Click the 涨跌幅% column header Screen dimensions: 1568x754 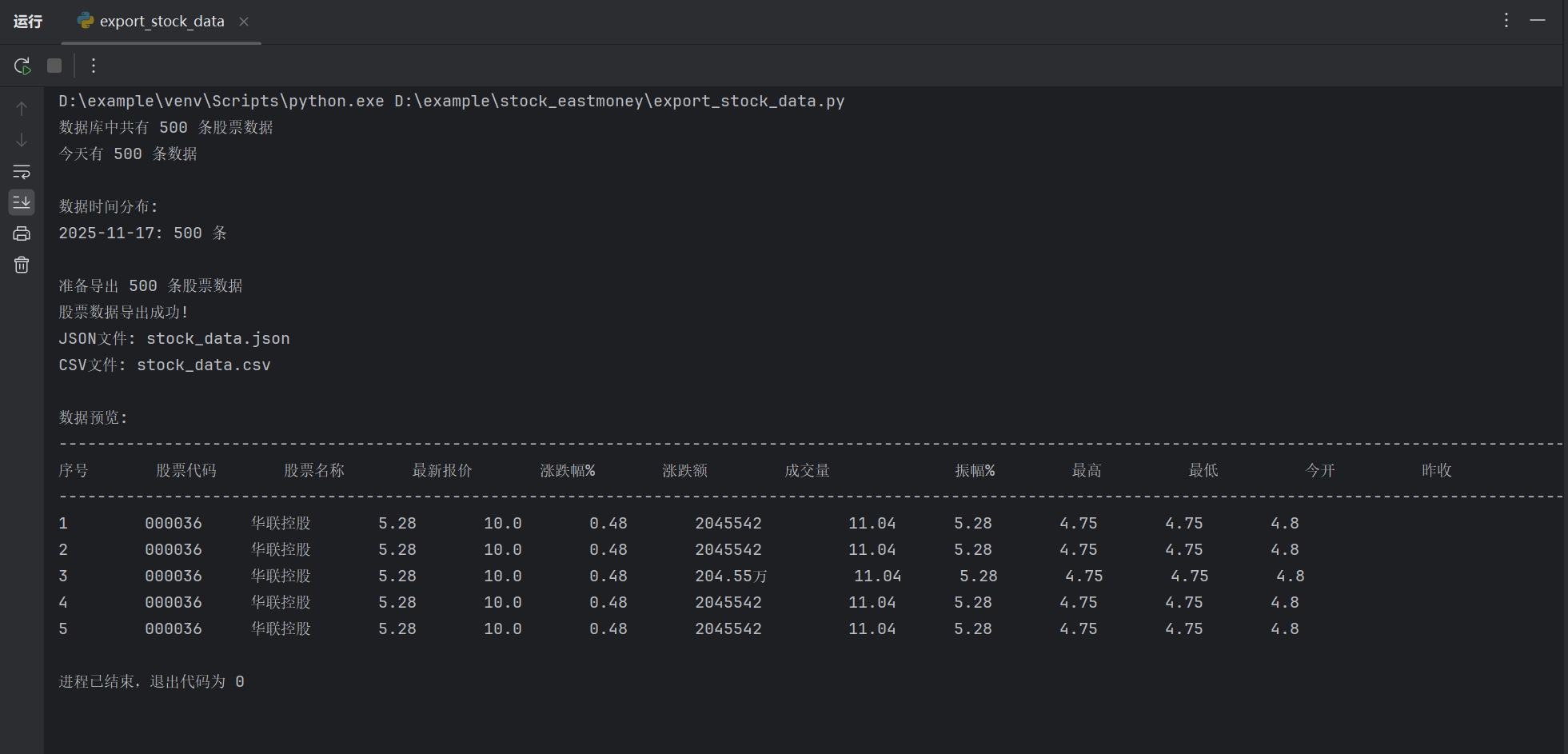(x=568, y=470)
